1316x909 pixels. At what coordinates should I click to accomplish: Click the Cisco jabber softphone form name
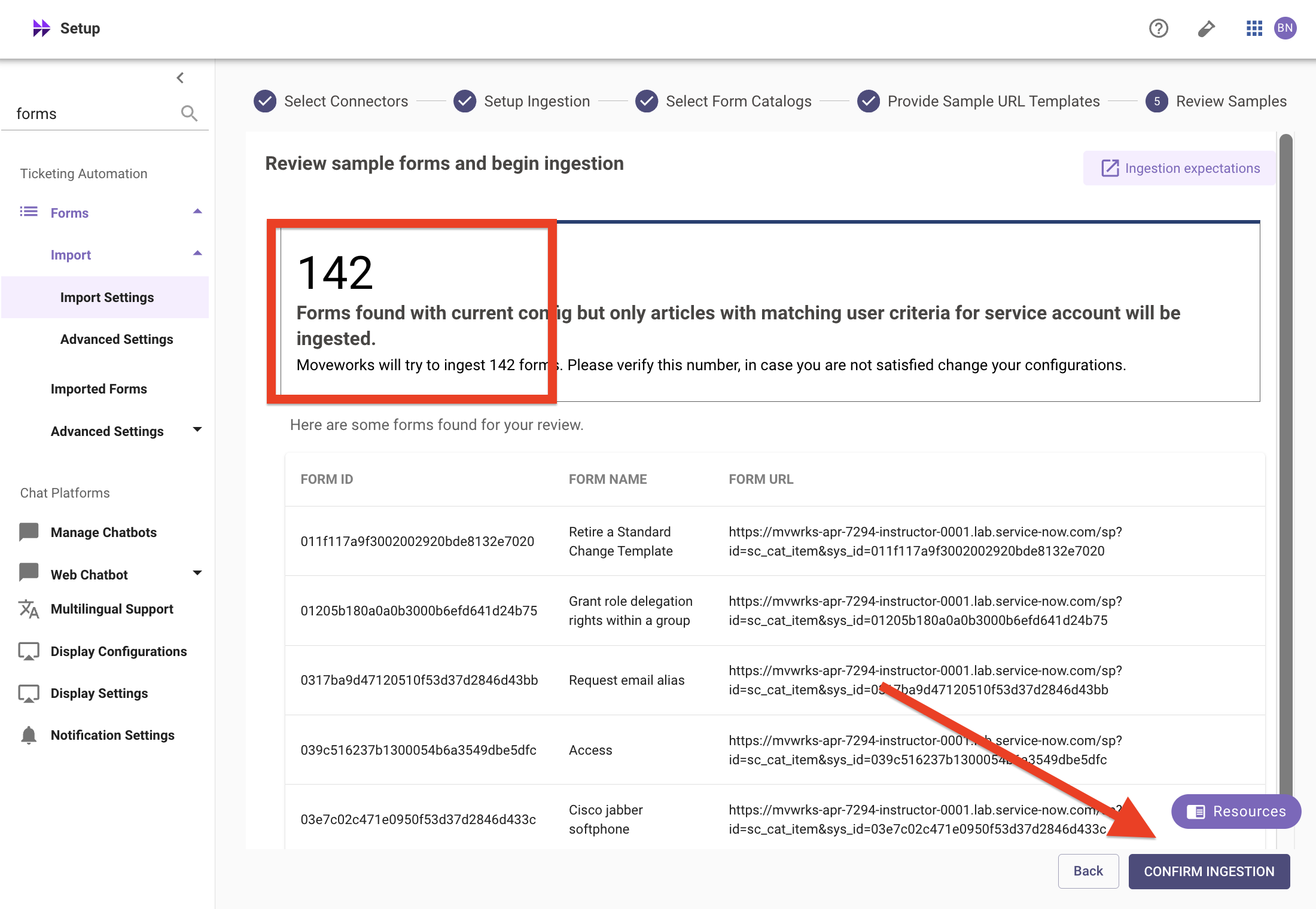(606, 819)
